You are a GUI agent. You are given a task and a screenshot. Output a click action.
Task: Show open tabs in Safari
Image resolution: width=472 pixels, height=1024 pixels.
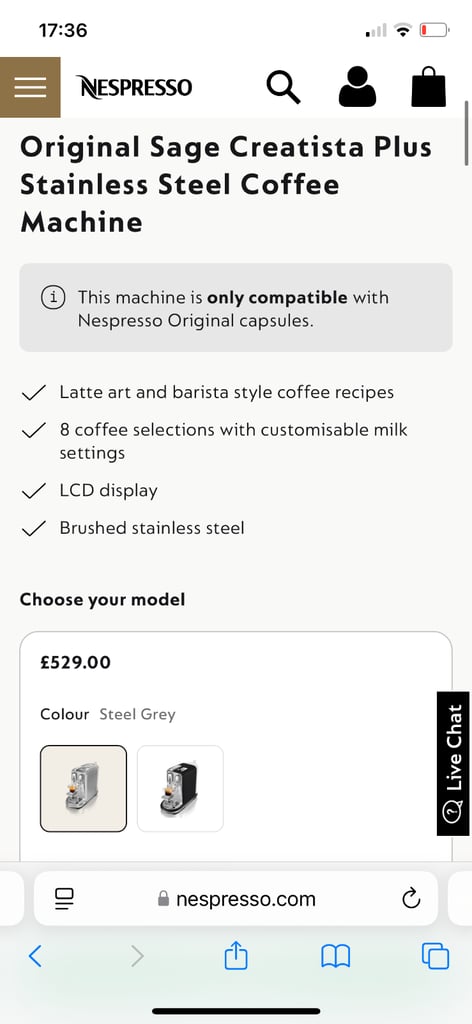(x=435, y=957)
